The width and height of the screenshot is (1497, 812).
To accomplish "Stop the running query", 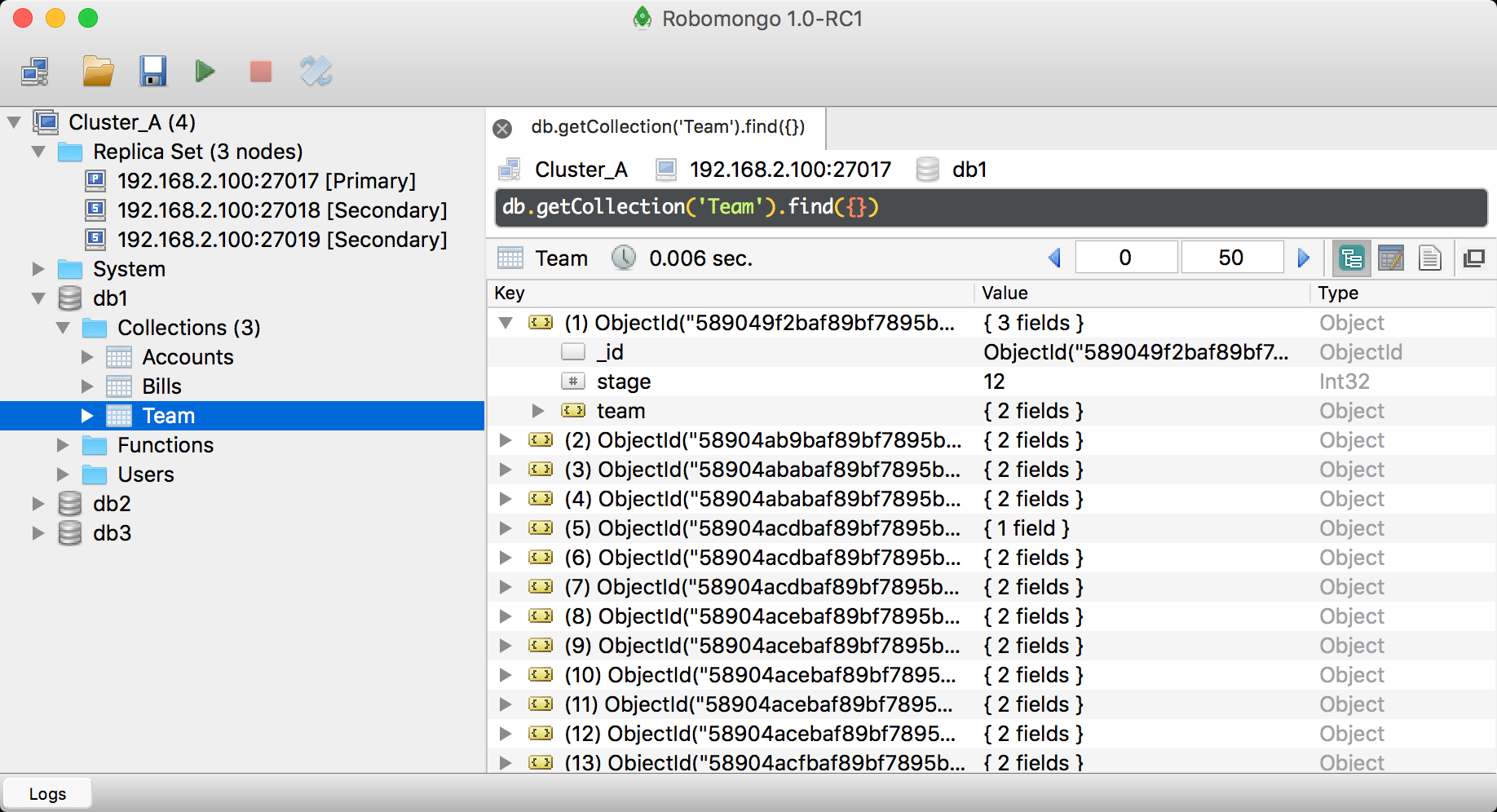I will (x=259, y=71).
